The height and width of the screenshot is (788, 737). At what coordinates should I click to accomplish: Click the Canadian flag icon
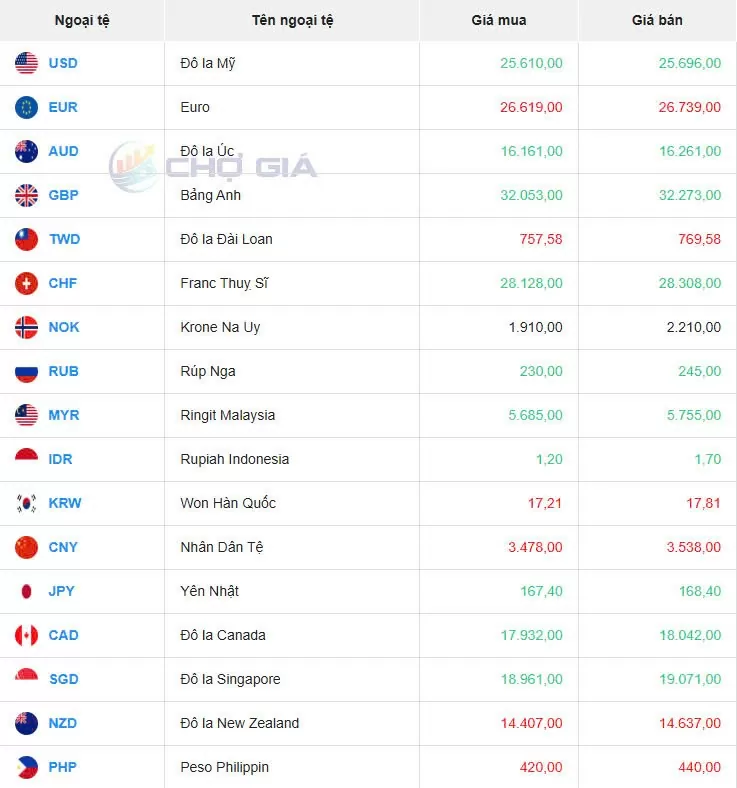[x=27, y=635]
